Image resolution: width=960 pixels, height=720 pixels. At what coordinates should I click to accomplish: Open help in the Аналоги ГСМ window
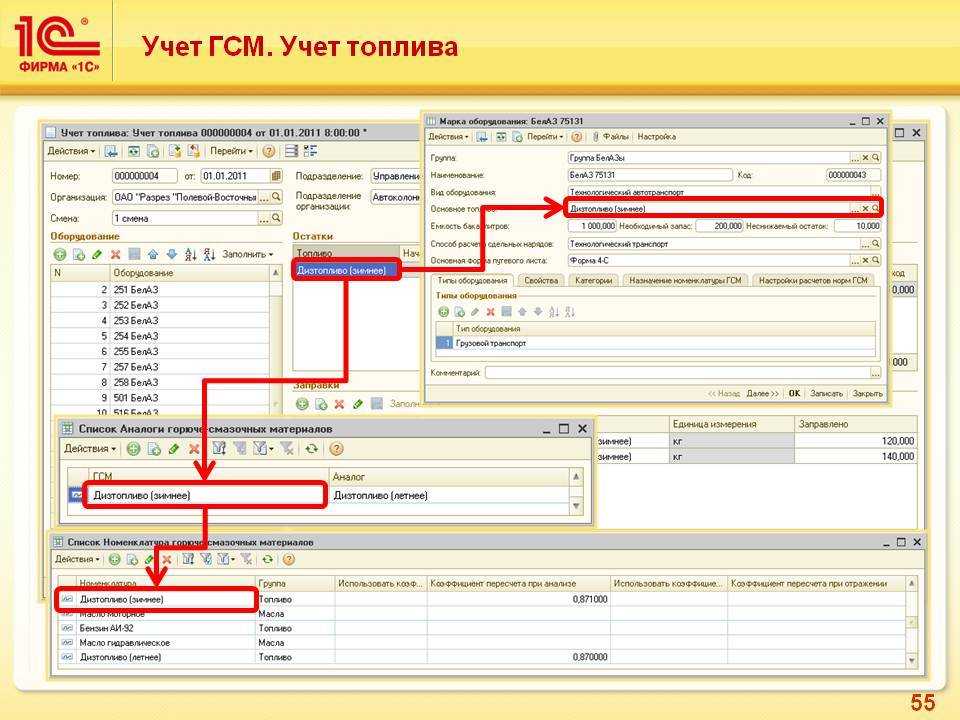[336, 449]
